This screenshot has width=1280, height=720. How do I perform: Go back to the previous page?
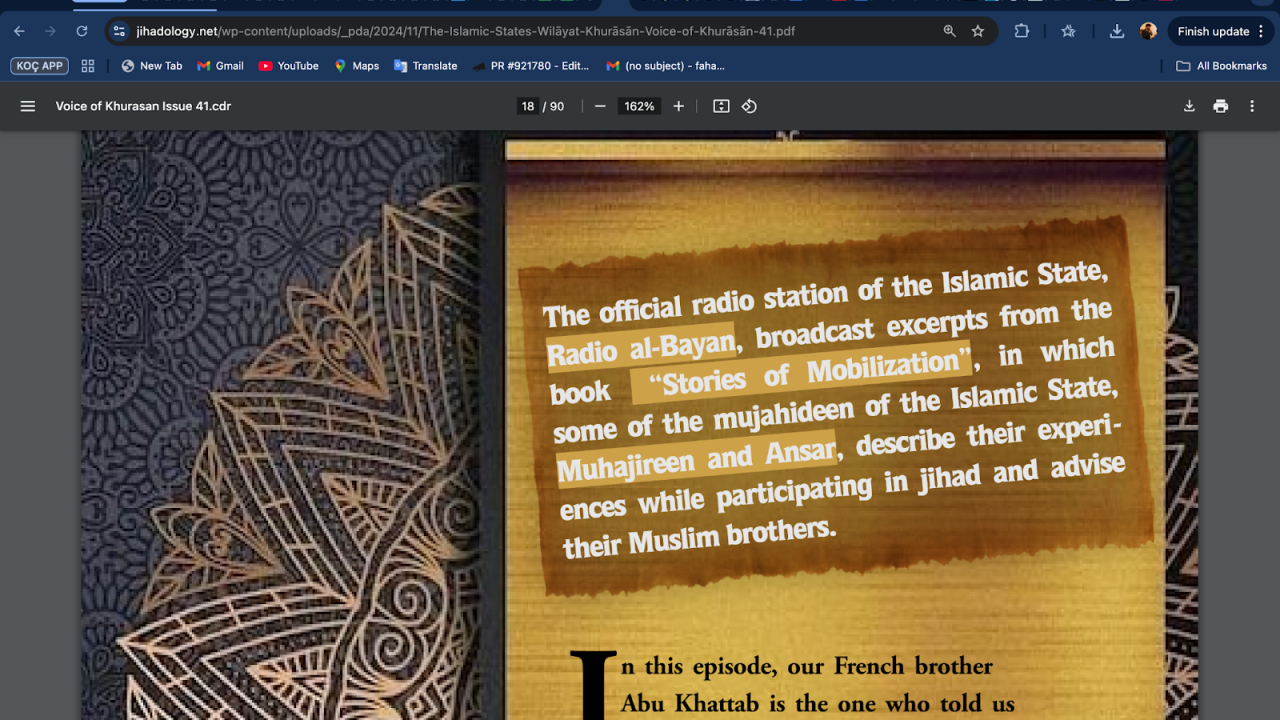(19, 31)
